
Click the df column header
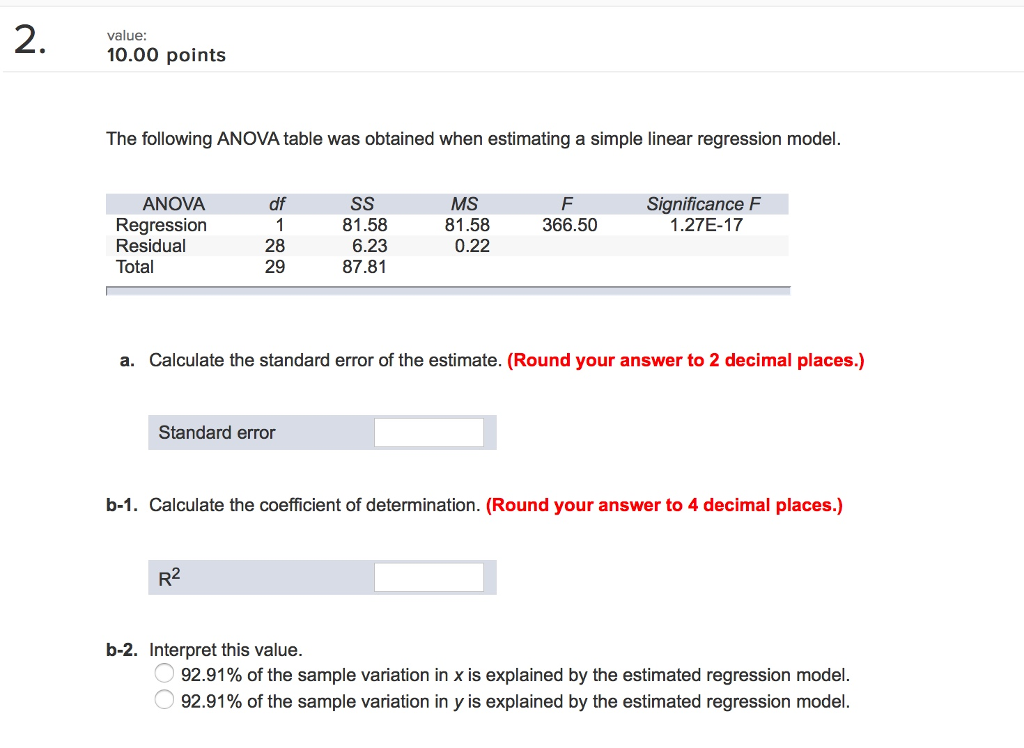click(x=277, y=203)
